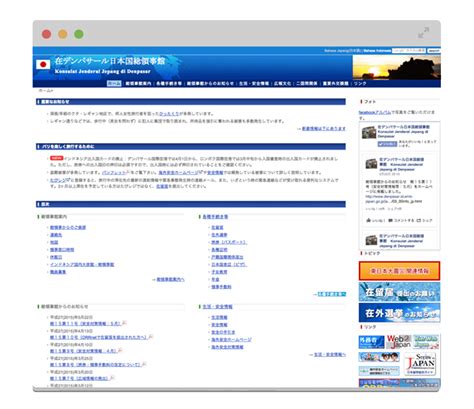The width and height of the screenshot is (474, 409).
Task: Click the Facebook page like button
Action: pyautogui.click(x=387, y=144)
